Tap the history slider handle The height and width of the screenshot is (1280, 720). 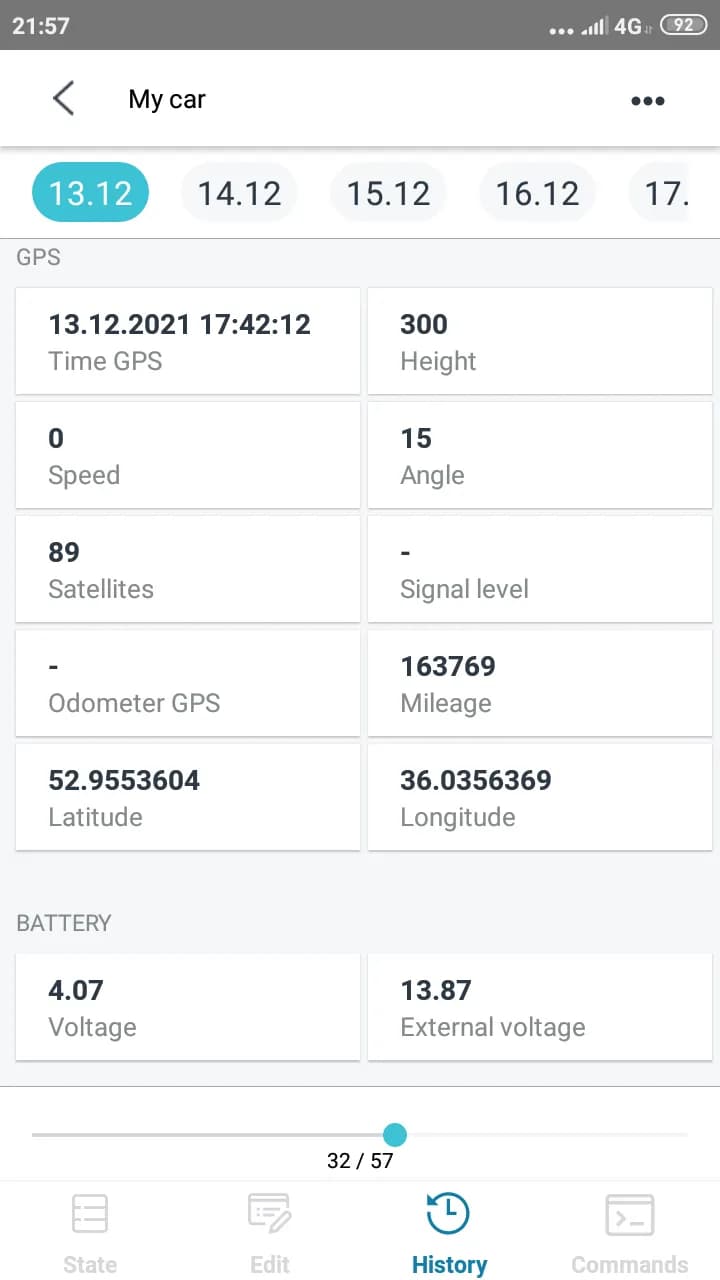395,1134
